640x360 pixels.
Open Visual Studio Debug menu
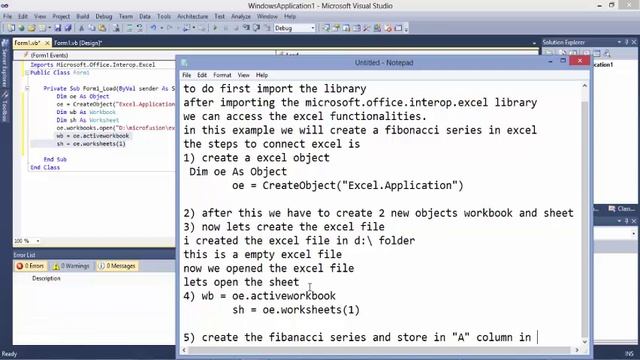[x=104, y=16]
